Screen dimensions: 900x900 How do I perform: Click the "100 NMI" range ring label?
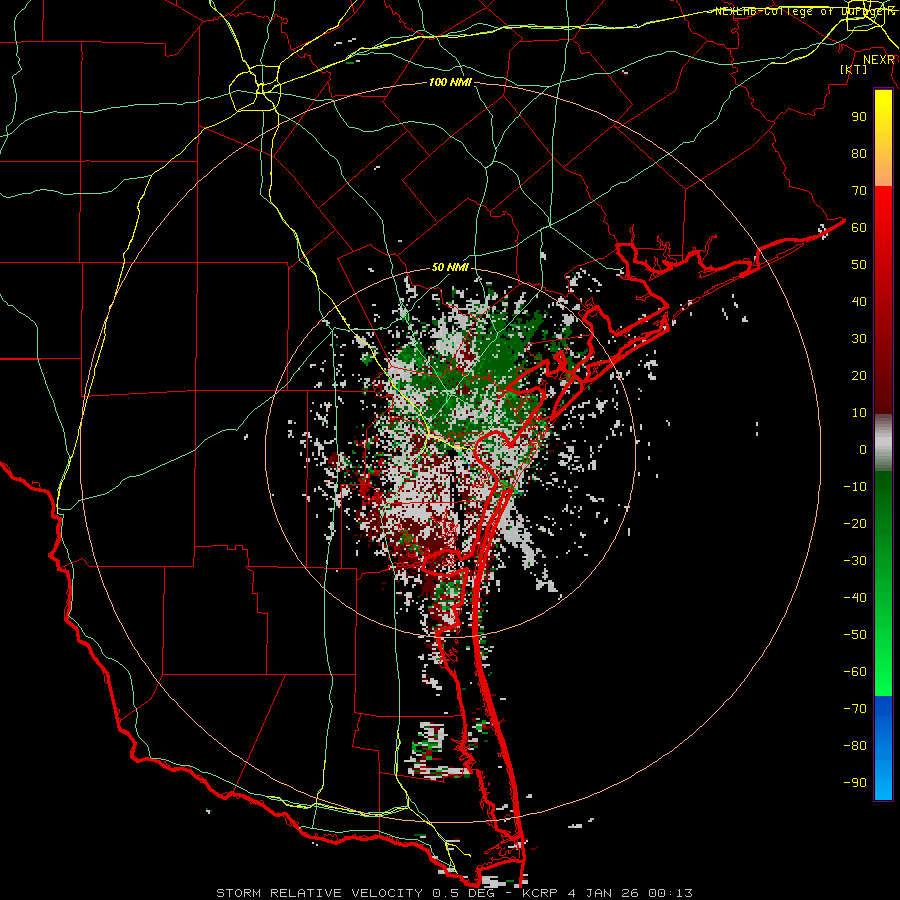[x=450, y=82]
